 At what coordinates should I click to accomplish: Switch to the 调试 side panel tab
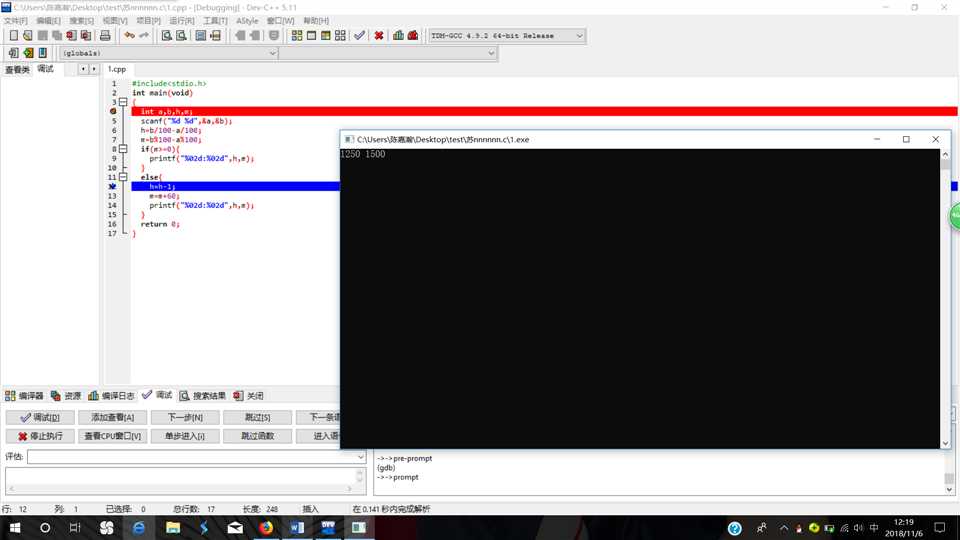(45, 69)
